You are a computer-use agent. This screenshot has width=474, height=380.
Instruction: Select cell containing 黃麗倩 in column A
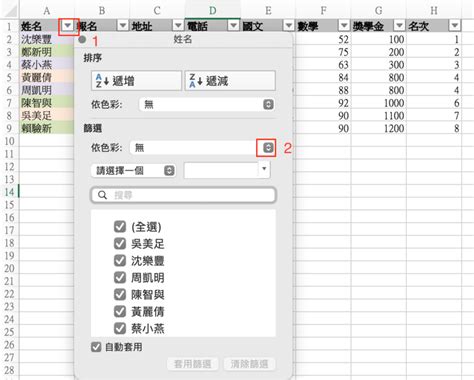coord(47,77)
